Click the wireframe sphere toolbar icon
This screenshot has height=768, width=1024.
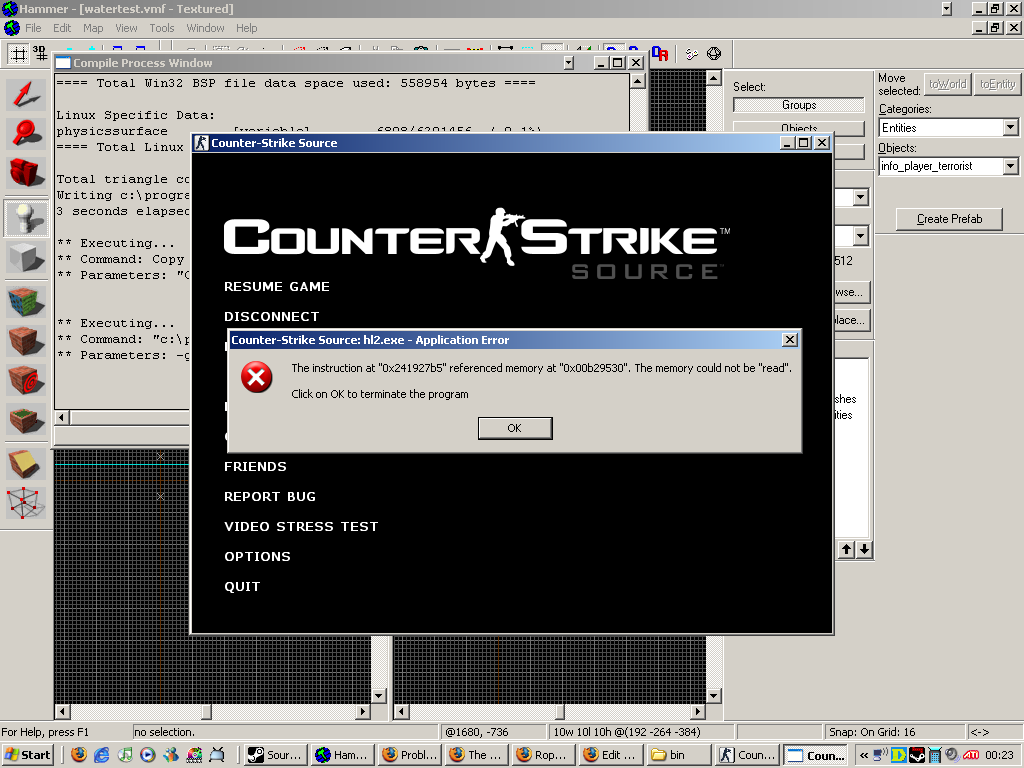click(x=714, y=54)
